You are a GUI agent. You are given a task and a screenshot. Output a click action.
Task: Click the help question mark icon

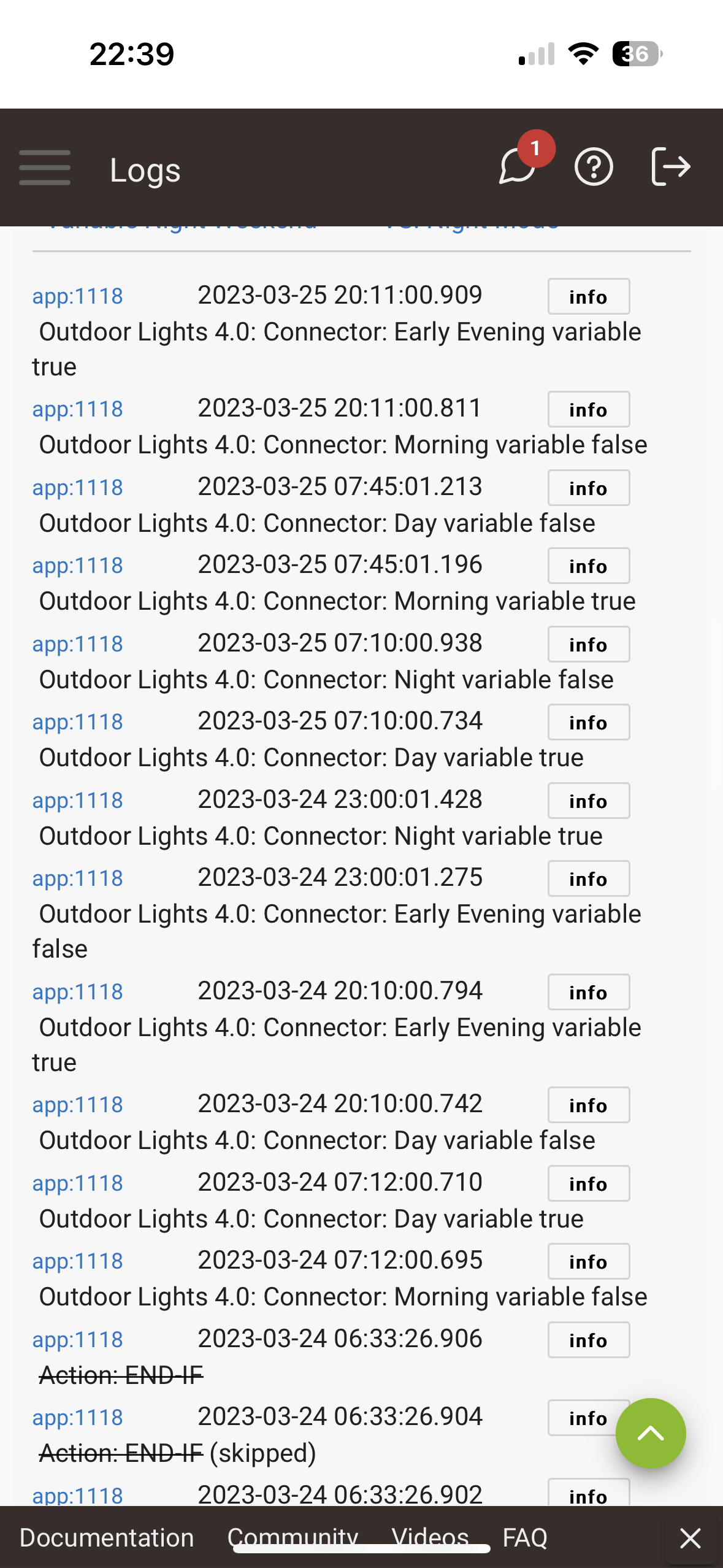[x=593, y=167]
